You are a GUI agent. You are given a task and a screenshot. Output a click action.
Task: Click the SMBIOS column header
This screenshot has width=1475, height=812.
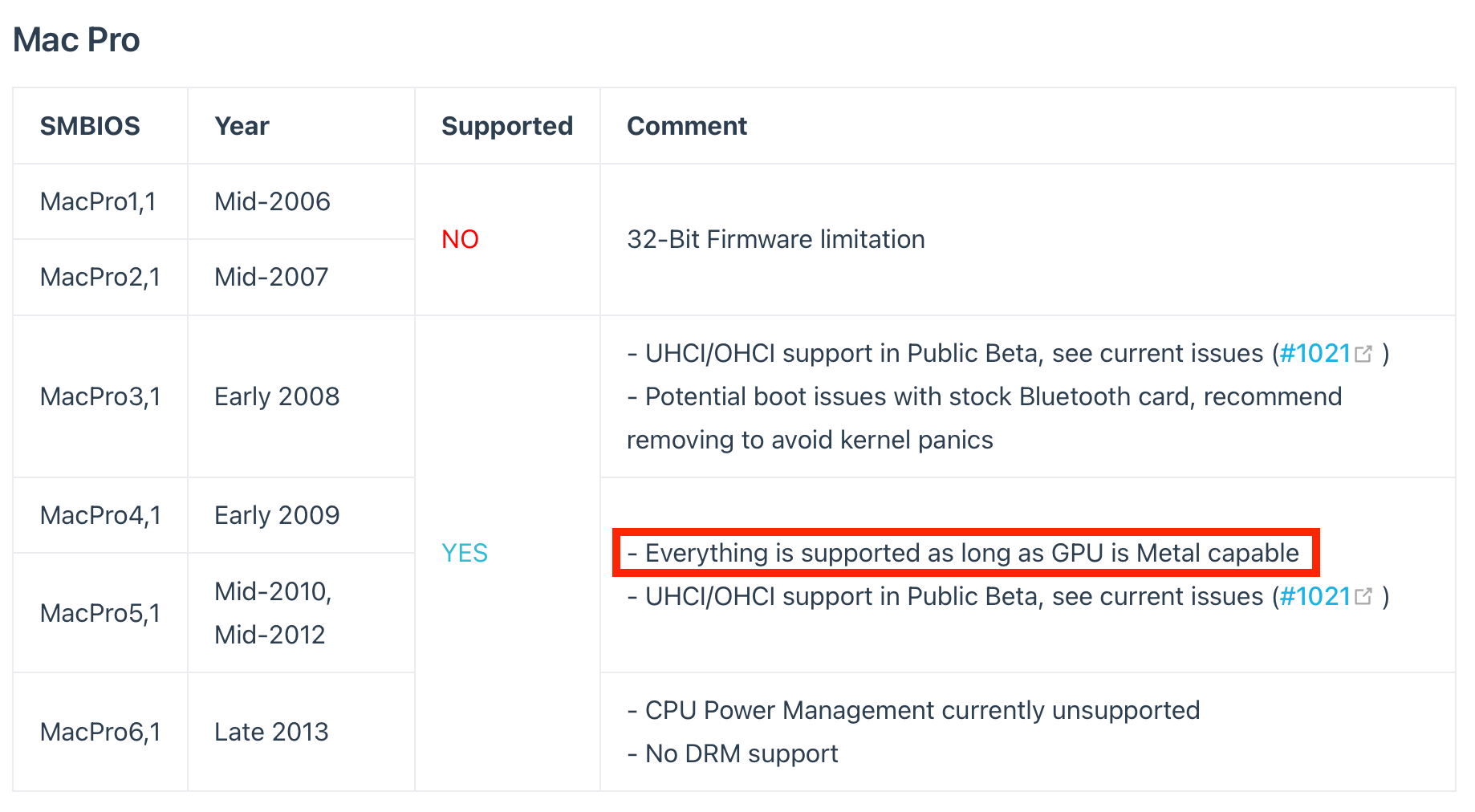point(90,126)
